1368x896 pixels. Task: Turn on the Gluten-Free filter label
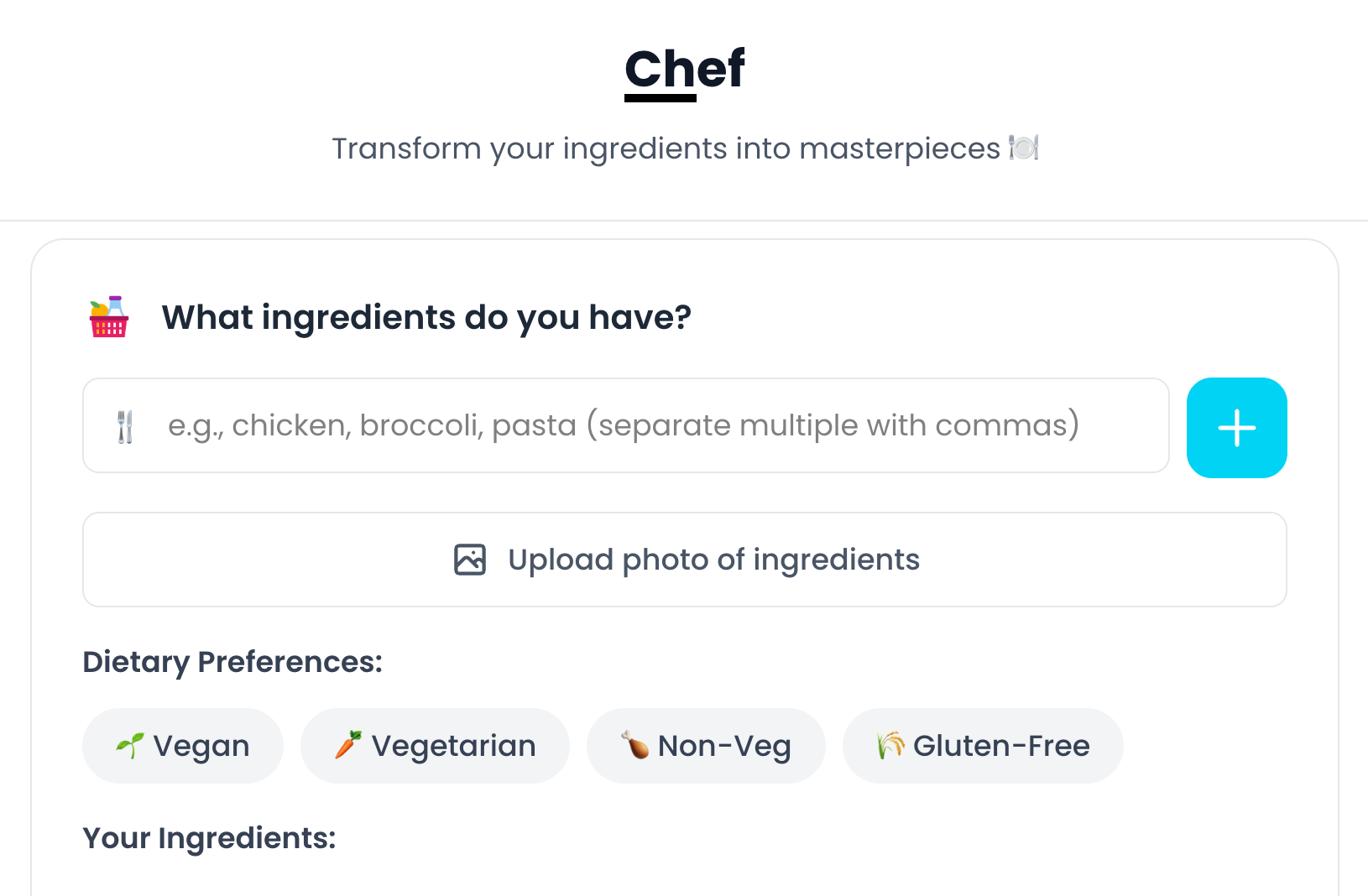1001,746
